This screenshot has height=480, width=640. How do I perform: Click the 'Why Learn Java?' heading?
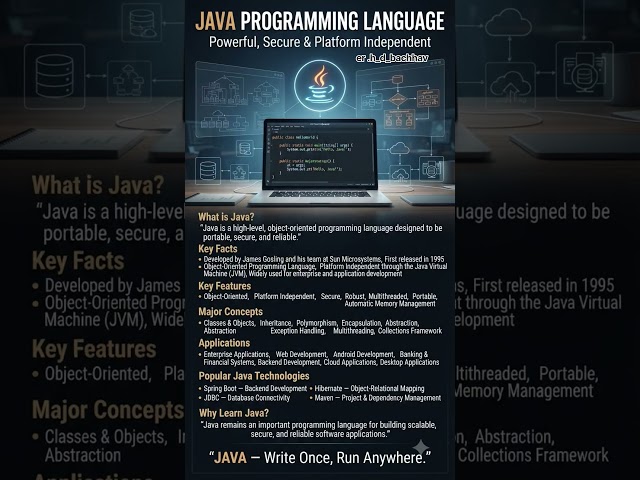pyautogui.click(x=234, y=413)
